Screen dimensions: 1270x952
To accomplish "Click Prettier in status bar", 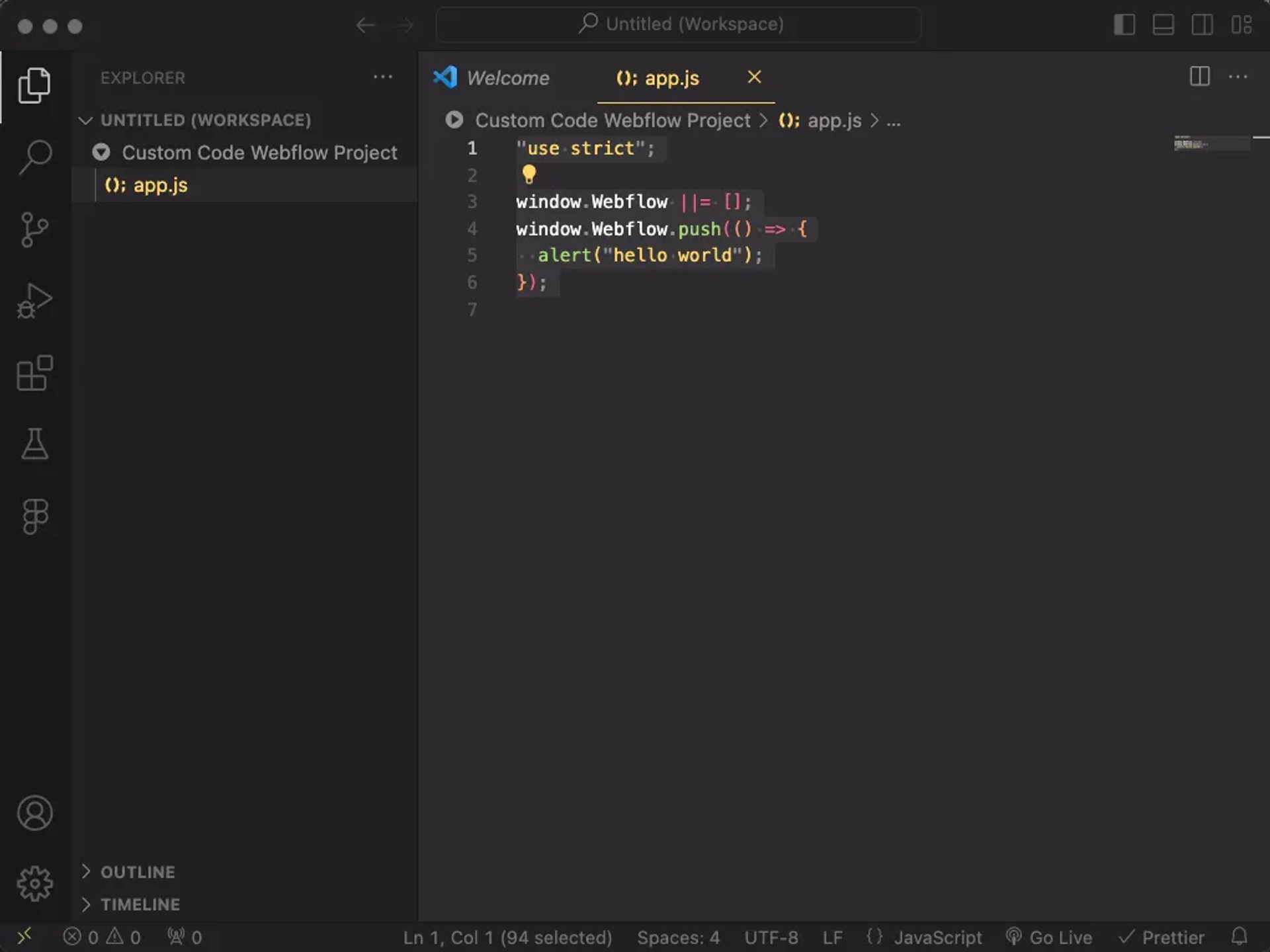I will click(1161, 937).
